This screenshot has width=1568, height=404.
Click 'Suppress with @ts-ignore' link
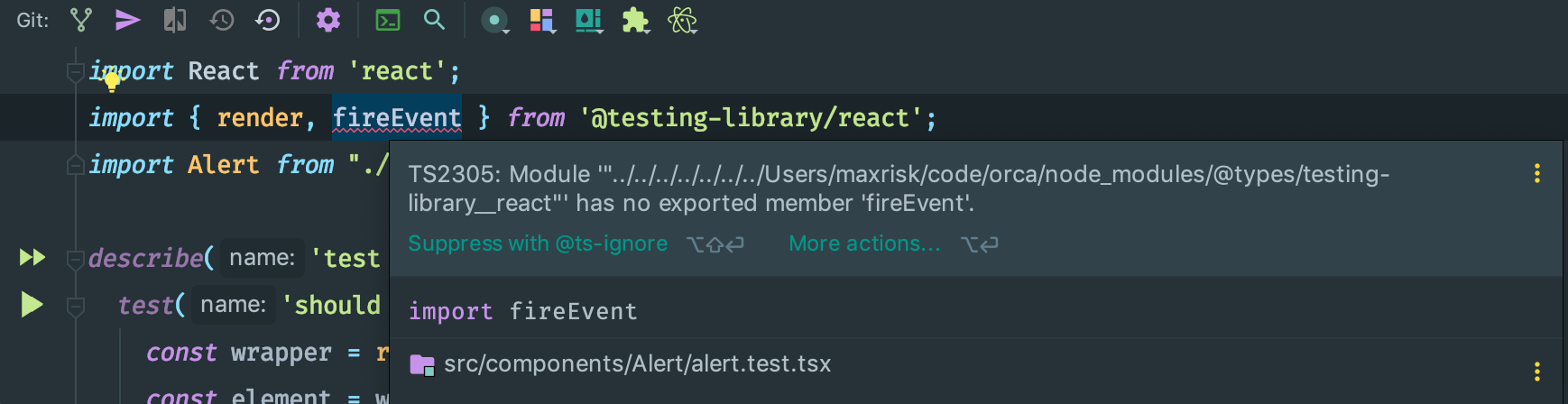[x=538, y=243]
